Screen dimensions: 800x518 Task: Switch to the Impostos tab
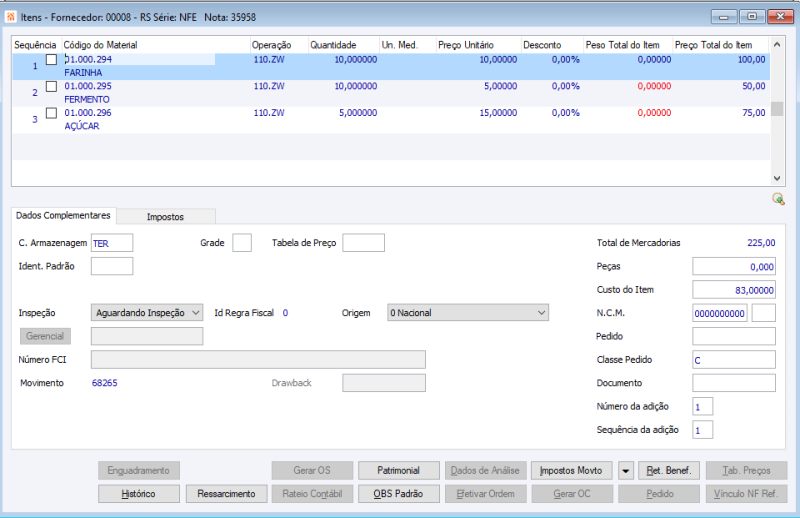165,216
